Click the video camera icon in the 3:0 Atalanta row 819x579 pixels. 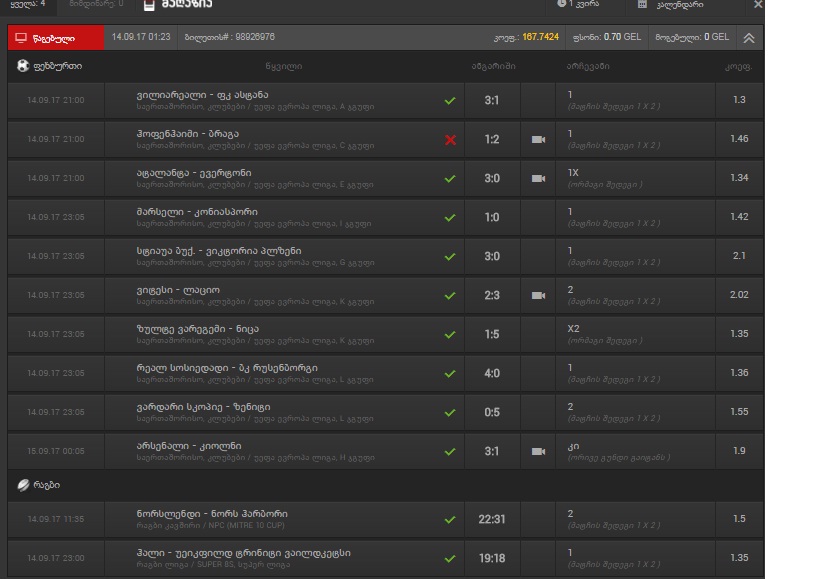(x=539, y=179)
